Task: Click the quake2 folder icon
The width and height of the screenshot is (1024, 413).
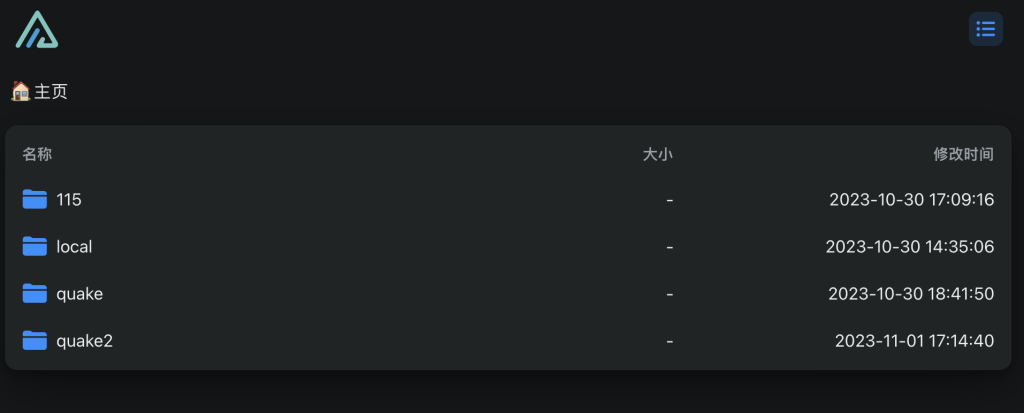Action: [x=35, y=340]
